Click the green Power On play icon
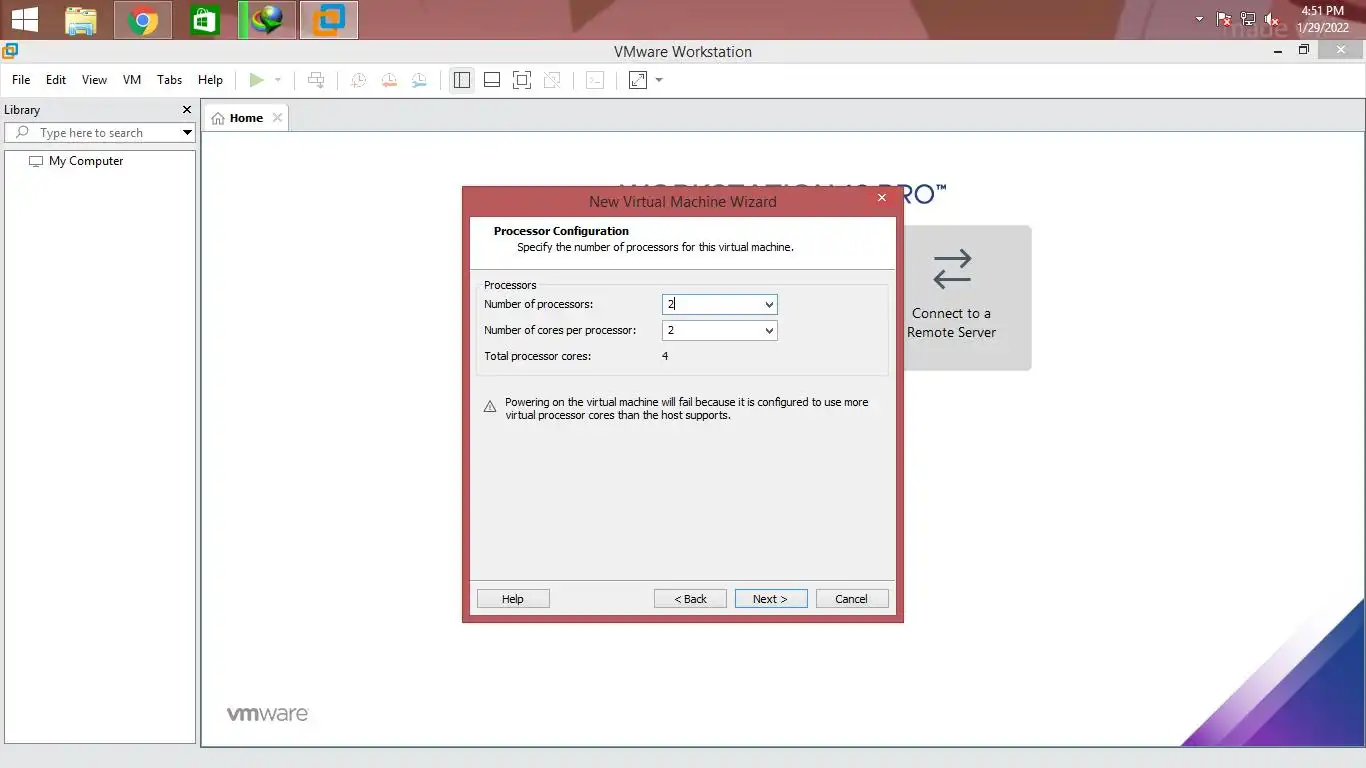The image size is (1366, 768). coord(257,80)
